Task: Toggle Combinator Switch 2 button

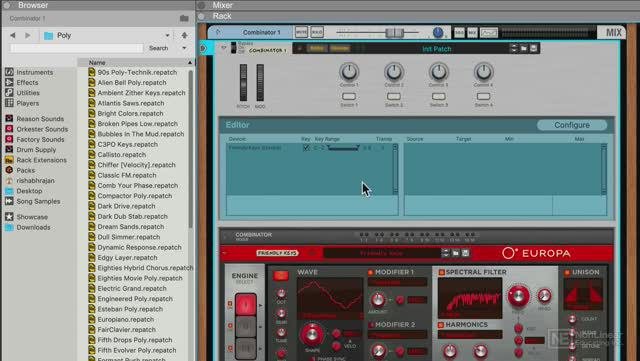Action: point(393,96)
